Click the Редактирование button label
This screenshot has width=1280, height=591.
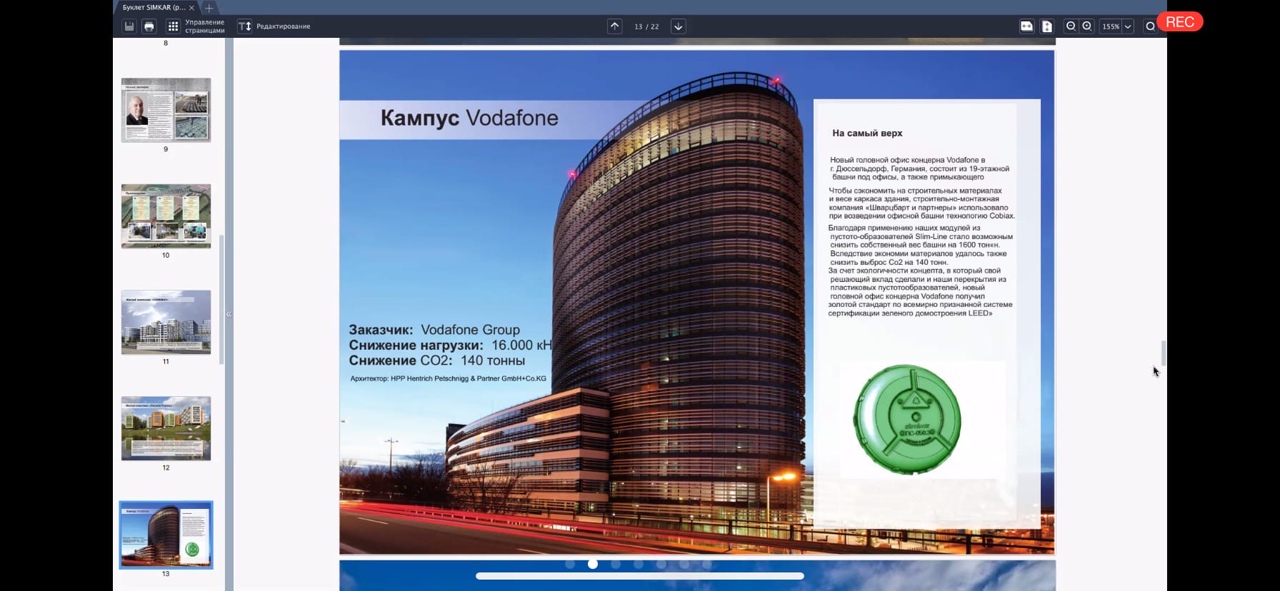[283, 26]
